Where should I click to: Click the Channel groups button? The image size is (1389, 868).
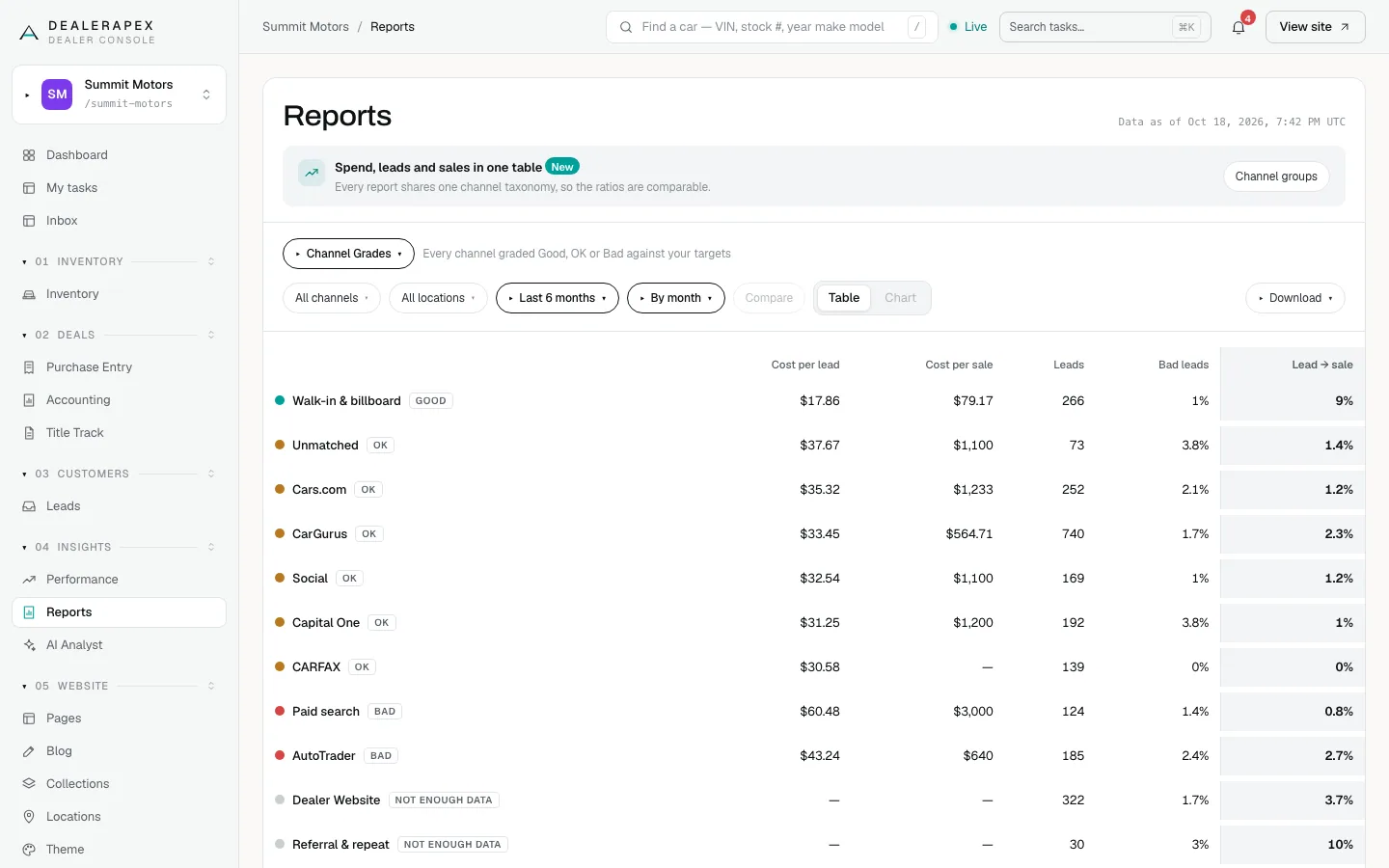(x=1276, y=176)
